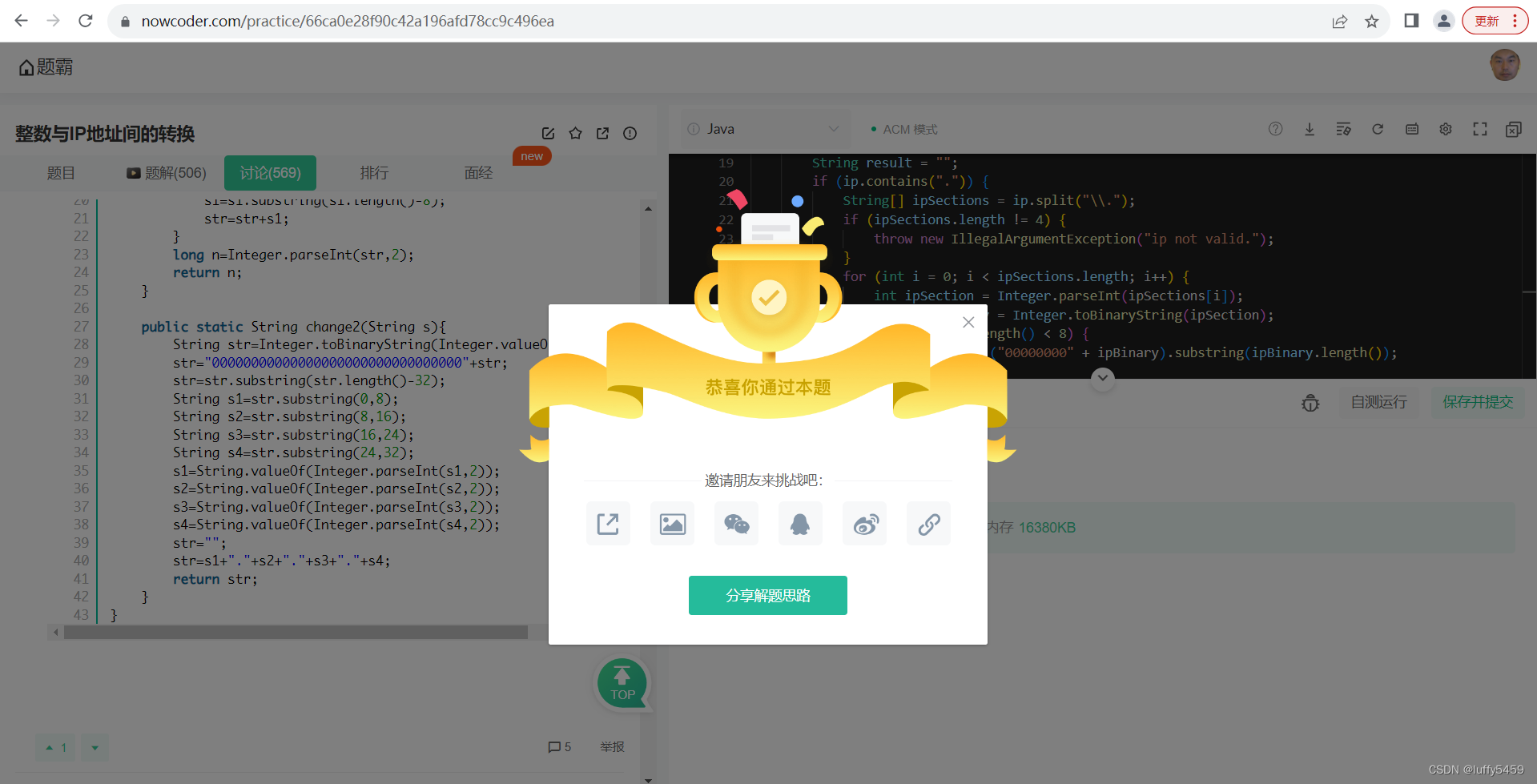Viewport: 1537px width, 784px height.
Task: Open the browser side panel
Action: tap(1411, 21)
